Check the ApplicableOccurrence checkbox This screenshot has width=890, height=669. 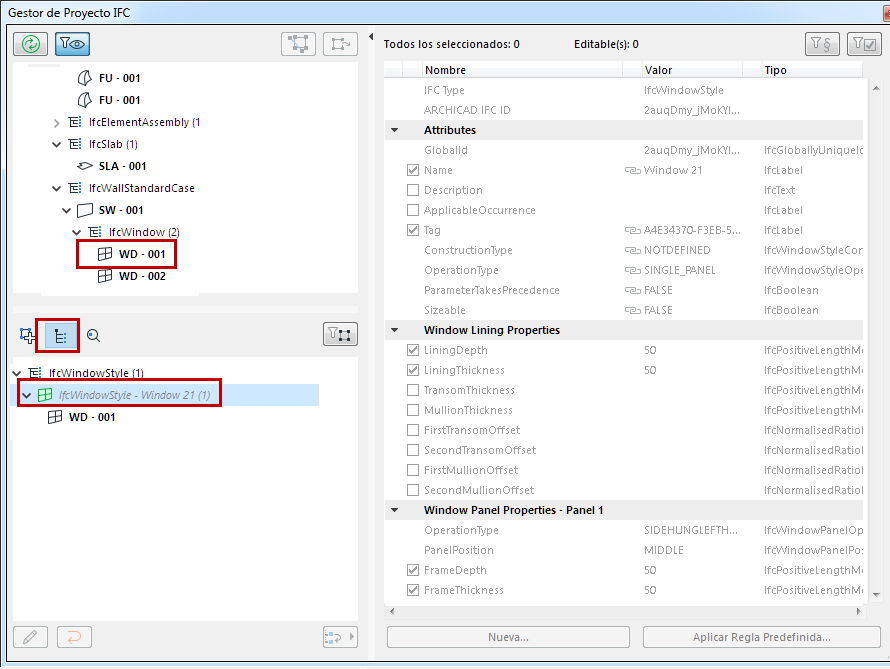413,210
